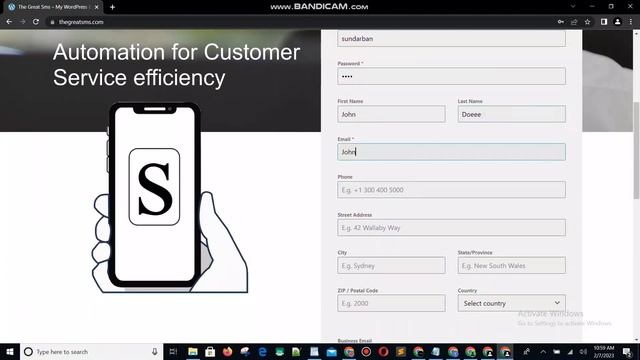The image size is (640, 360).
Task: Select The Great Sms – My WordPress tab
Action: tap(52, 7)
